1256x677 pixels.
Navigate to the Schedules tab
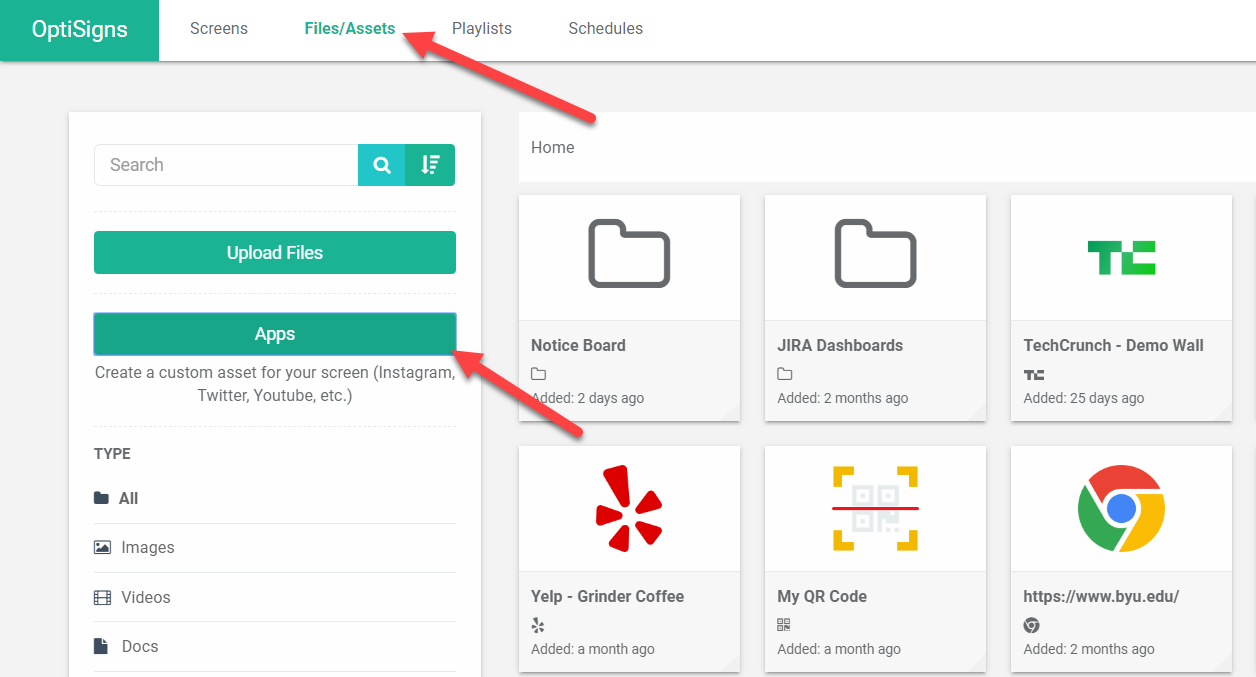(x=606, y=28)
